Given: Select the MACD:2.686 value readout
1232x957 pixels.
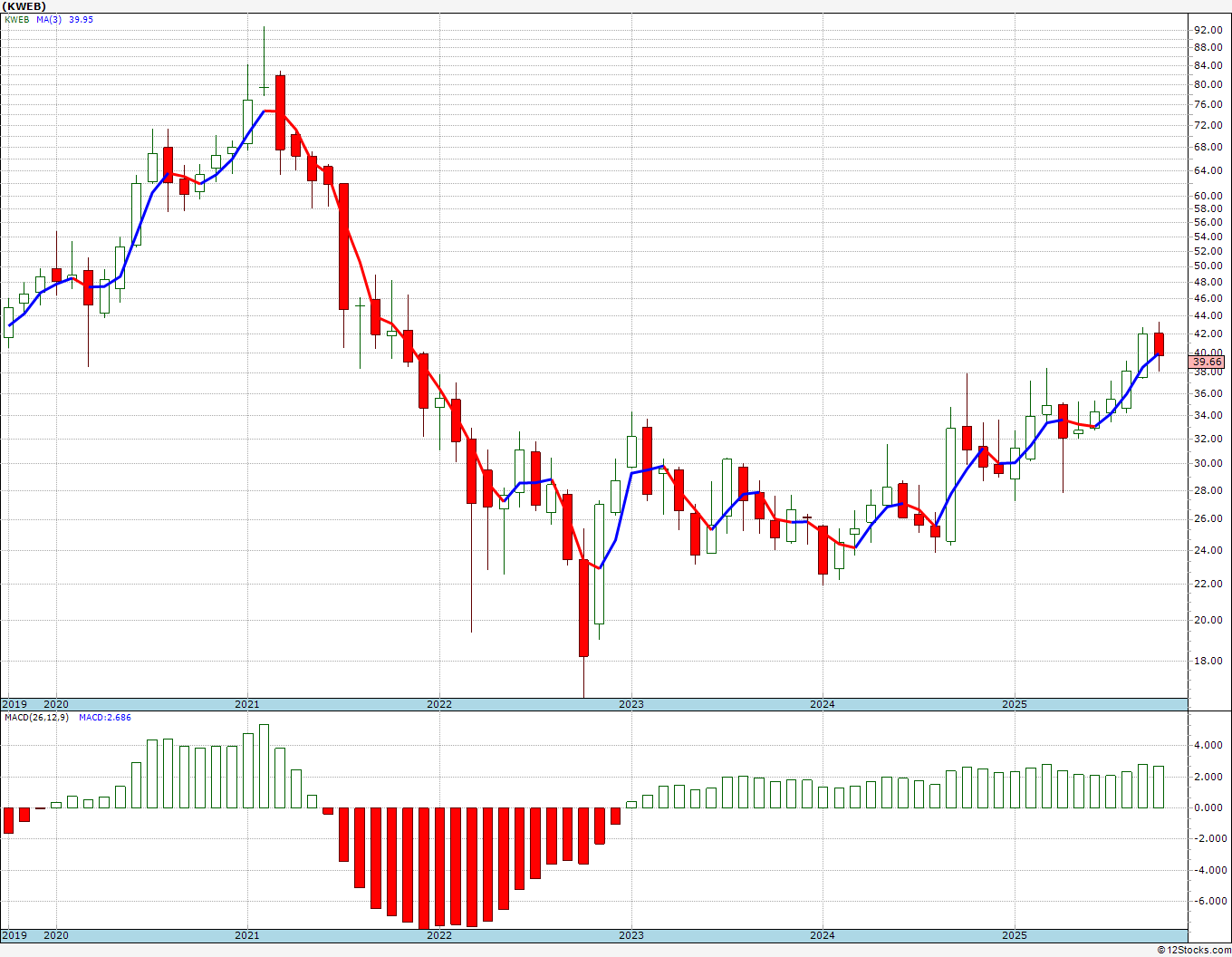Looking at the screenshot, I should pos(105,717).
